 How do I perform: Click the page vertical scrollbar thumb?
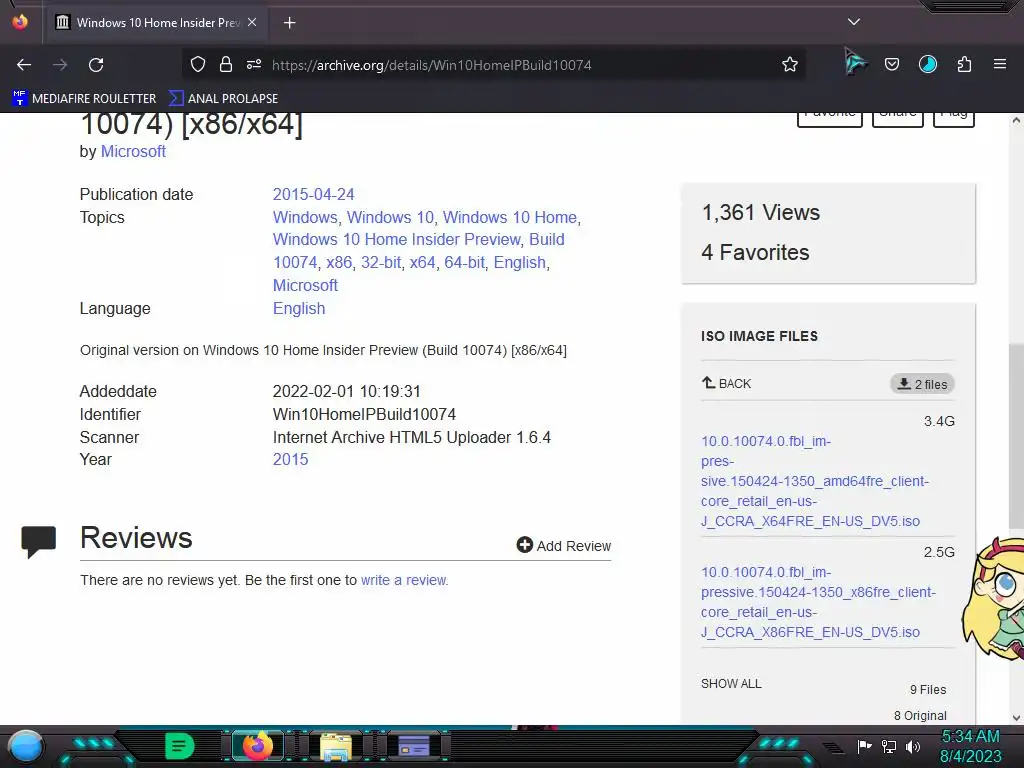pyautogui.click(x=1016, y=434)
